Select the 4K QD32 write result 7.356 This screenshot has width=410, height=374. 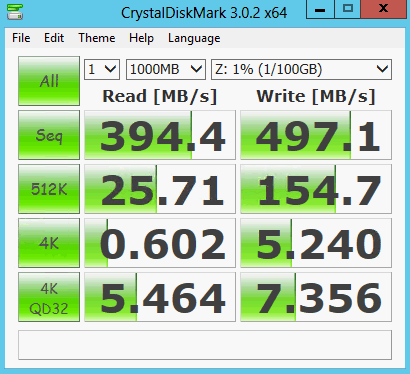pyautogui.click(x=316, y=297)
